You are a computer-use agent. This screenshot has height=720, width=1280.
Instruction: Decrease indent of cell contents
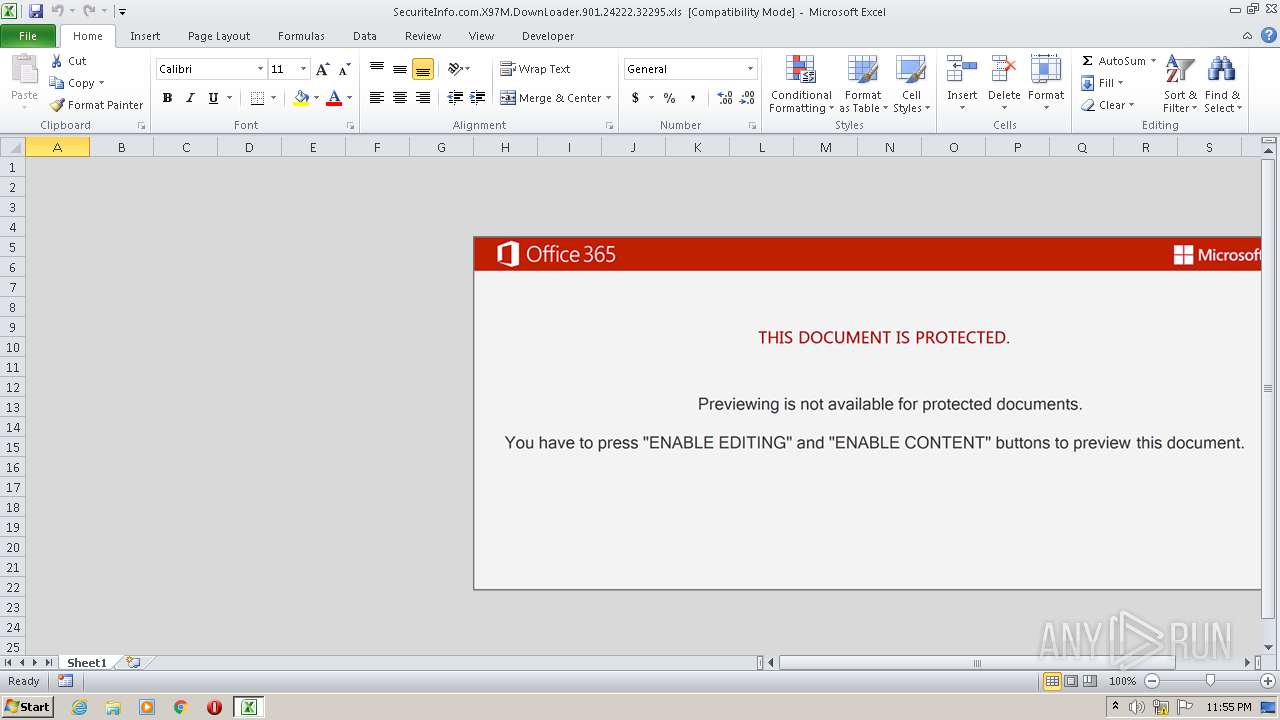455,98
